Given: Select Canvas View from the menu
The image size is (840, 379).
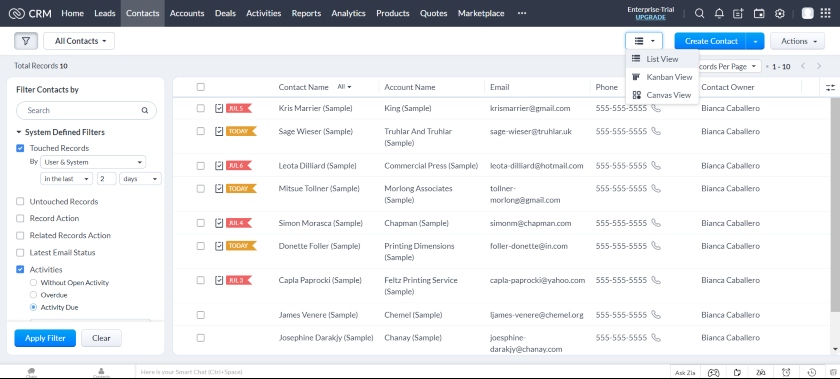Looking at the screenshot, I should pyautogui.click(x=662, y=95).
